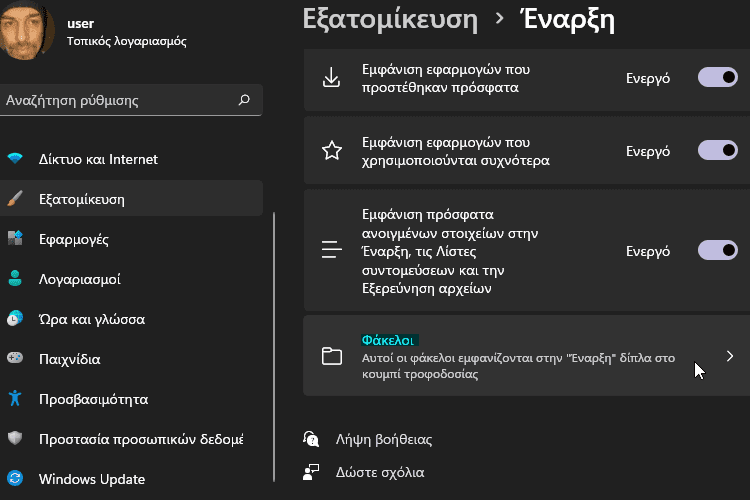Image resolution: width=750 pixels, height=500 pixels.
Task: Select the Λογαριασμοί person icon
Action: (x=15, y=278)
